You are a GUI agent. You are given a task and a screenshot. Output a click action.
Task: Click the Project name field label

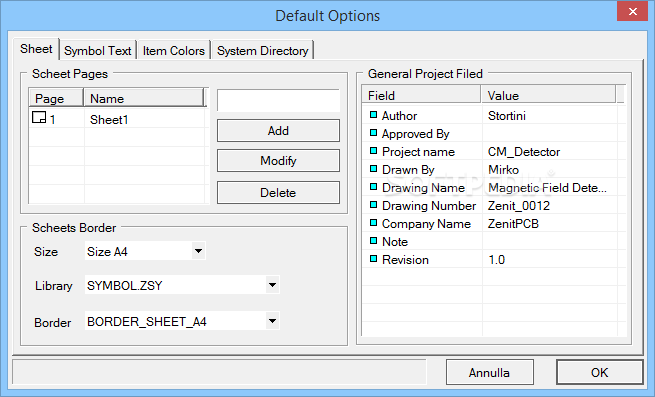coord(418,152)
